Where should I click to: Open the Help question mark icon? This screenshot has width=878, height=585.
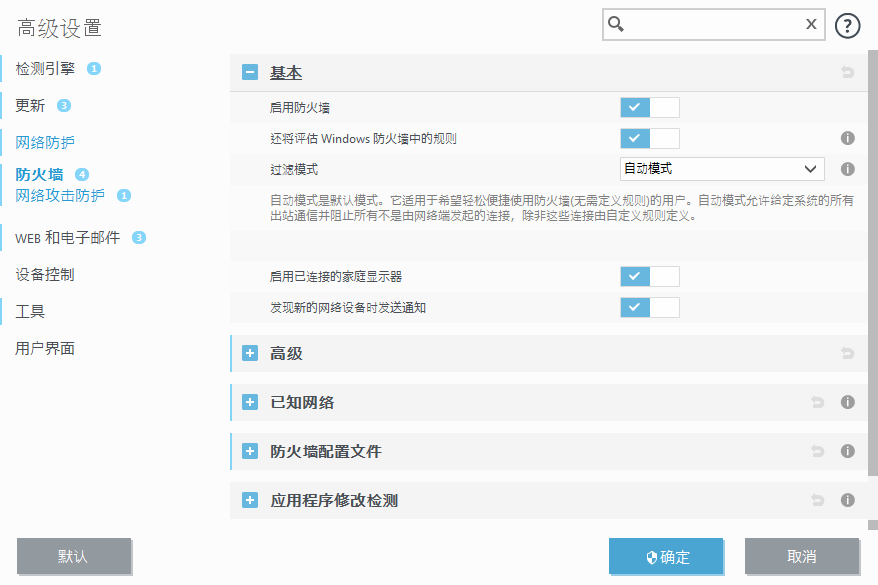[x=847, y=24]
